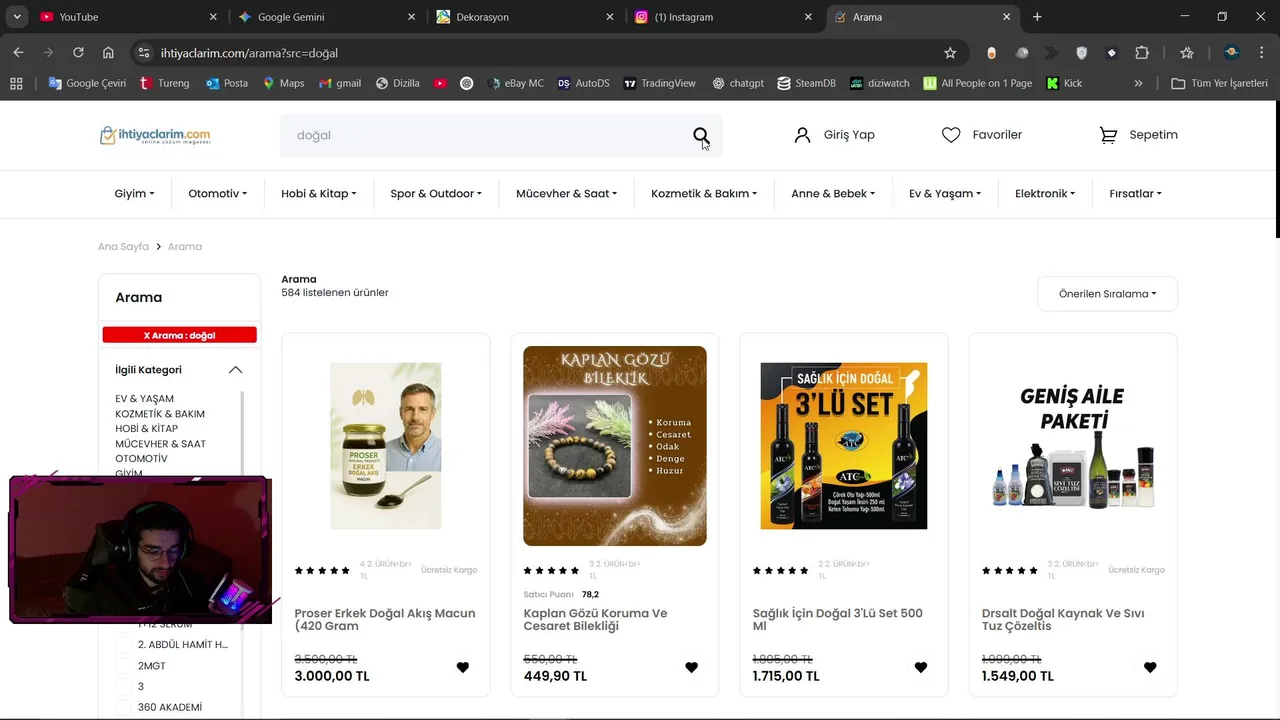Open the eBay MC bookmark
Viewport: 1280px width, 720px height.
pos(515,83)
